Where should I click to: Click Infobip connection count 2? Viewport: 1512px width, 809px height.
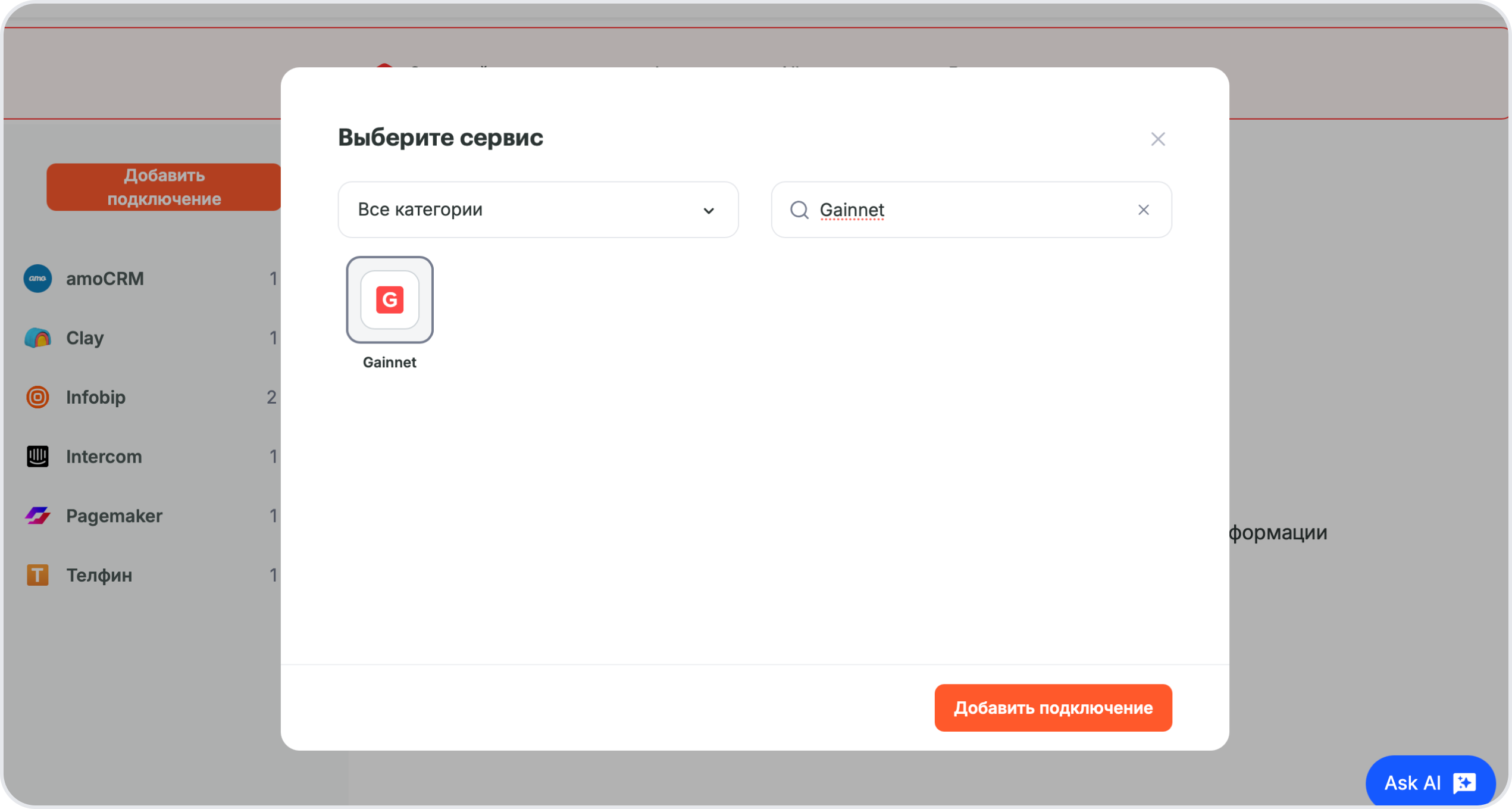pos(271,397)
